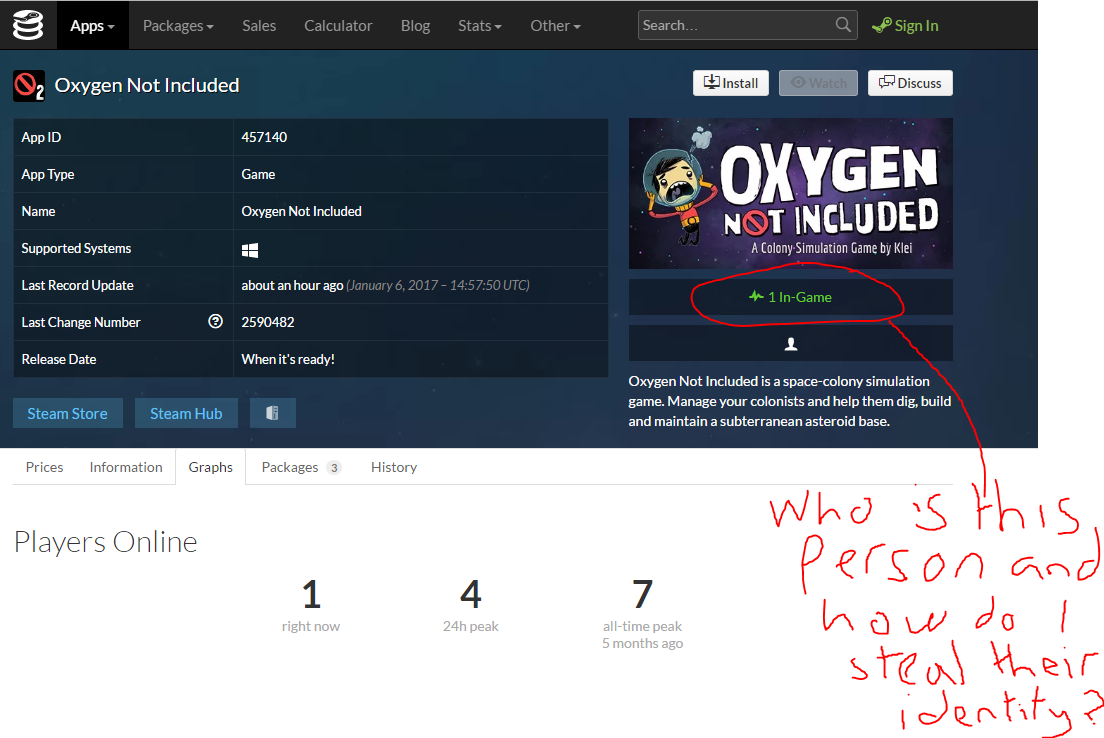This screenshot has width=1104, height=738.
Task: Click the Discuss button
Action: (x=910, y=83)
